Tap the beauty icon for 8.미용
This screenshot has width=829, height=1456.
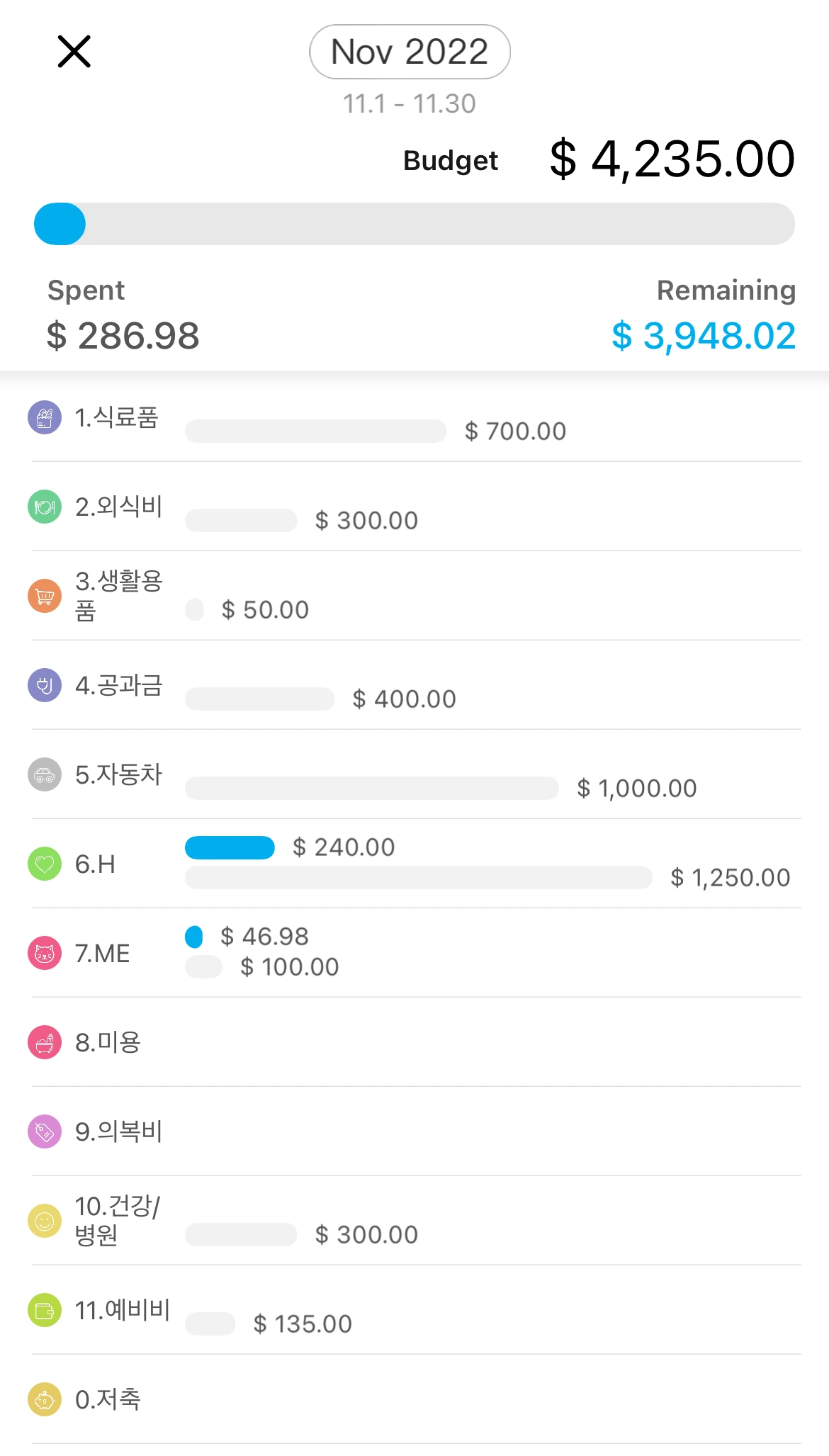tap(45, 1042)
